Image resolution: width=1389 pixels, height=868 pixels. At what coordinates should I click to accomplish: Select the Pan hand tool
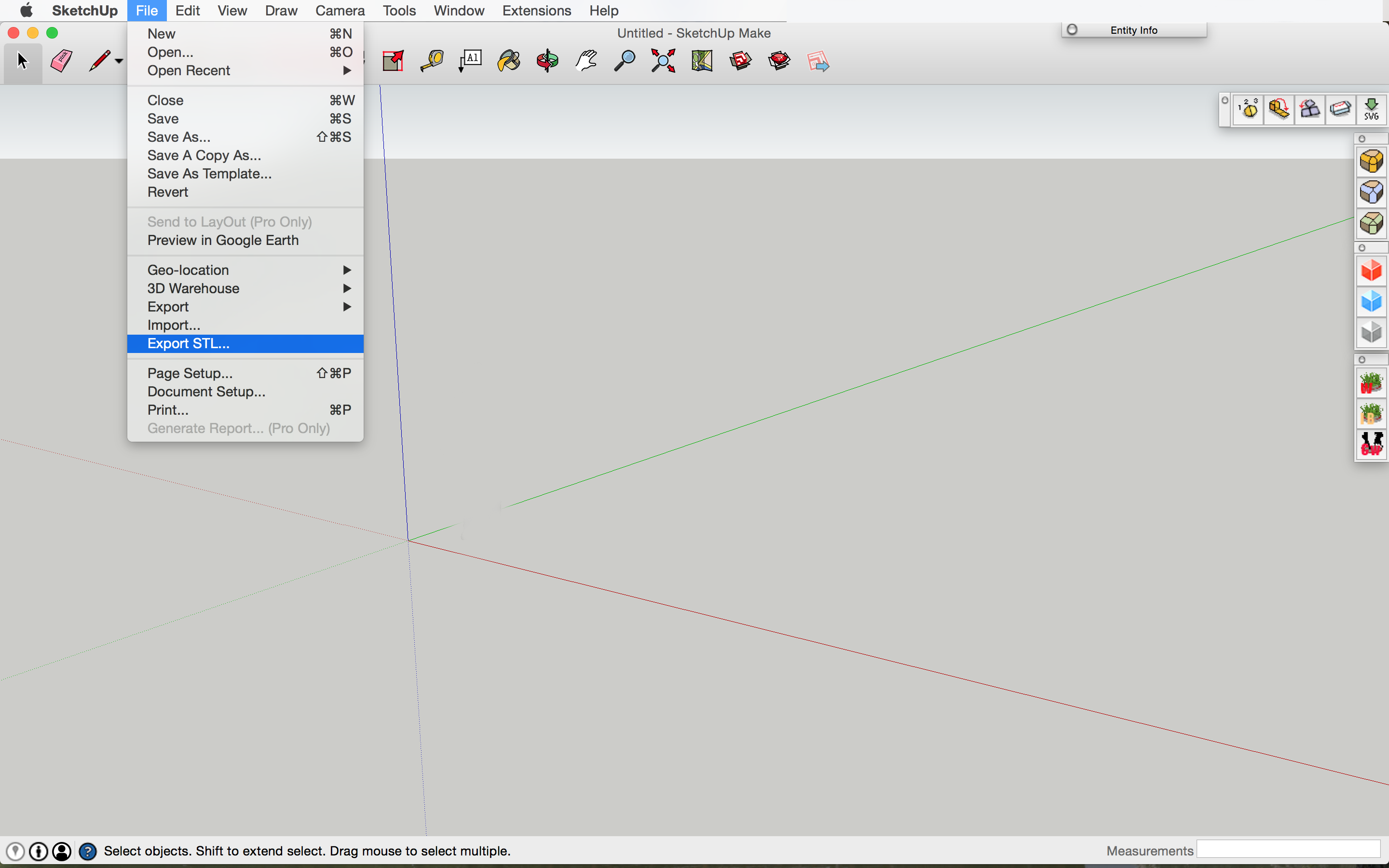coord(586,61)
